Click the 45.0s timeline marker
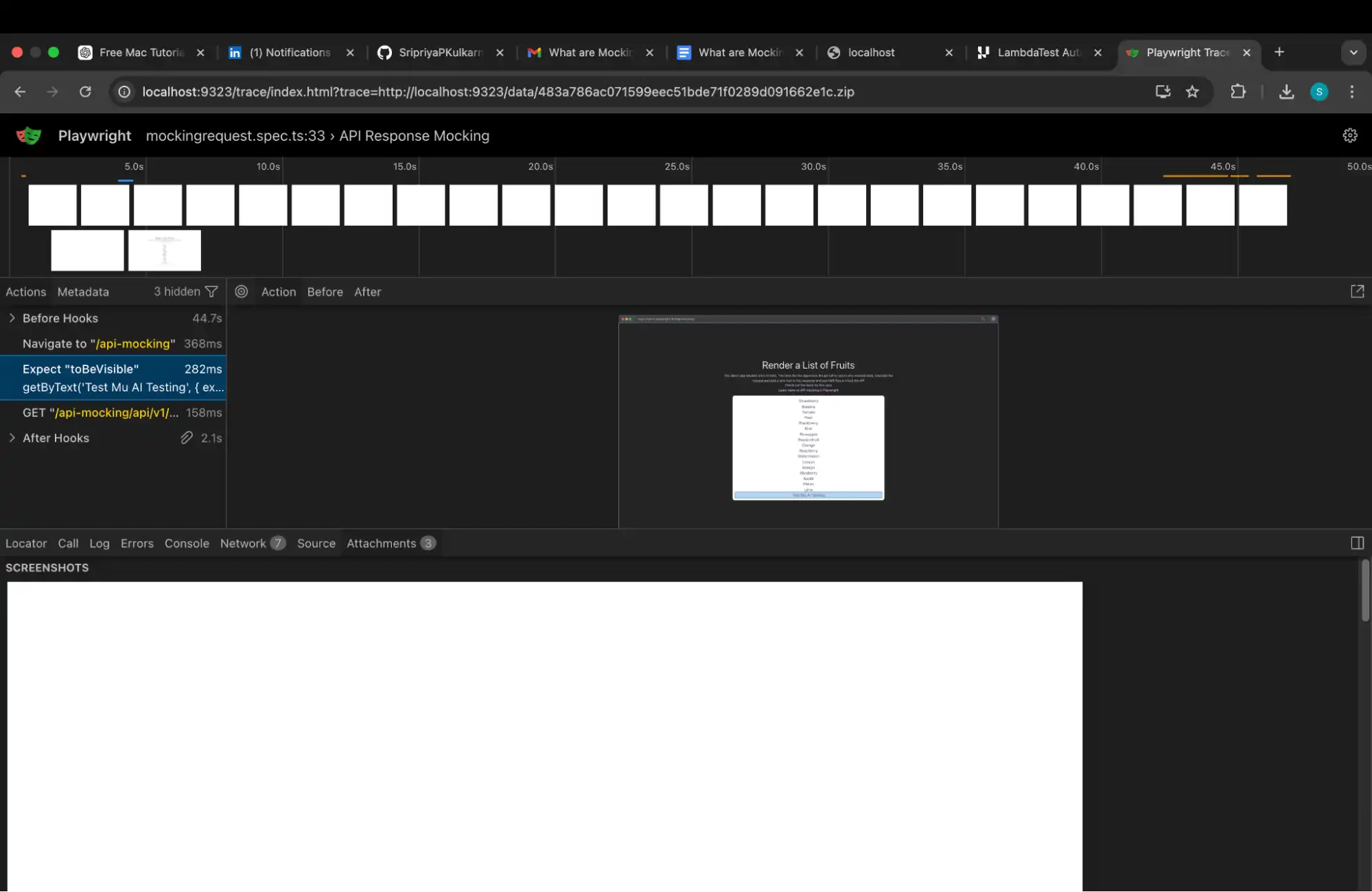This screenshot has height=892, width=1372. pos(1222,166)
